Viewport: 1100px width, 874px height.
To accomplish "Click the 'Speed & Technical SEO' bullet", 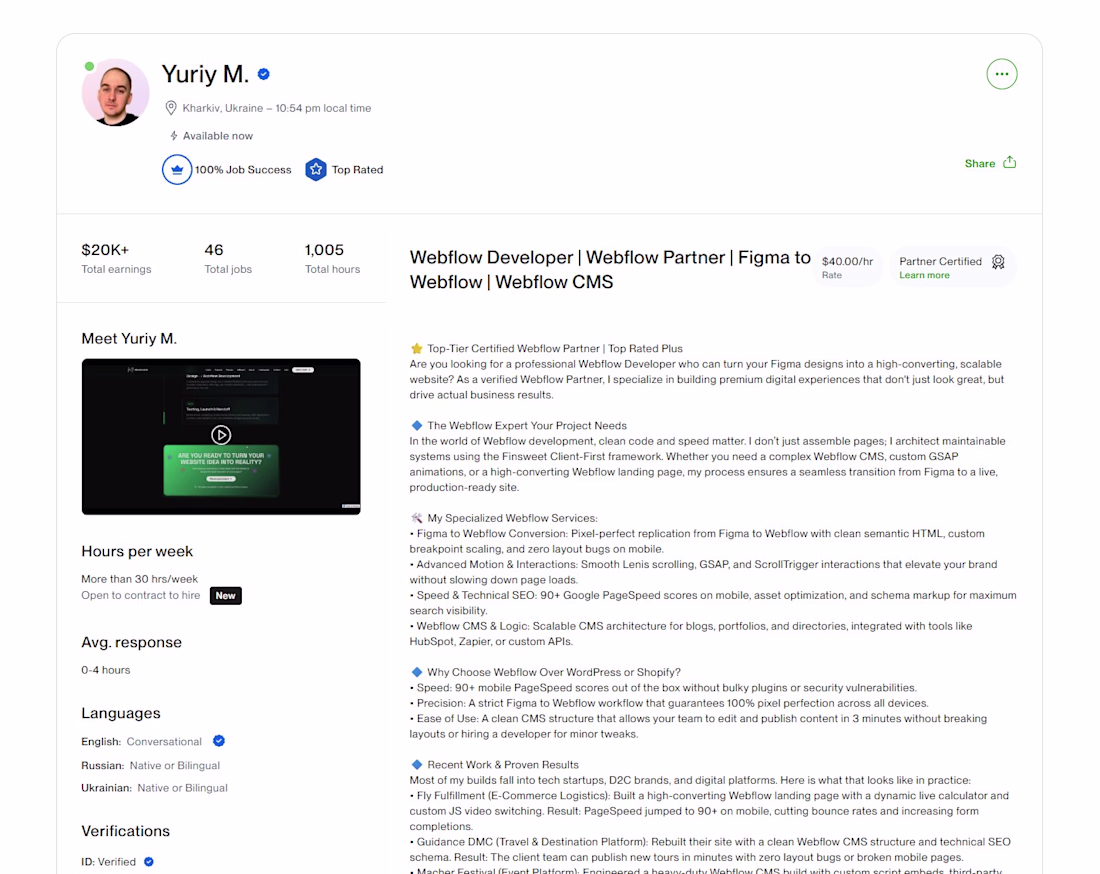I will [713, 603].
